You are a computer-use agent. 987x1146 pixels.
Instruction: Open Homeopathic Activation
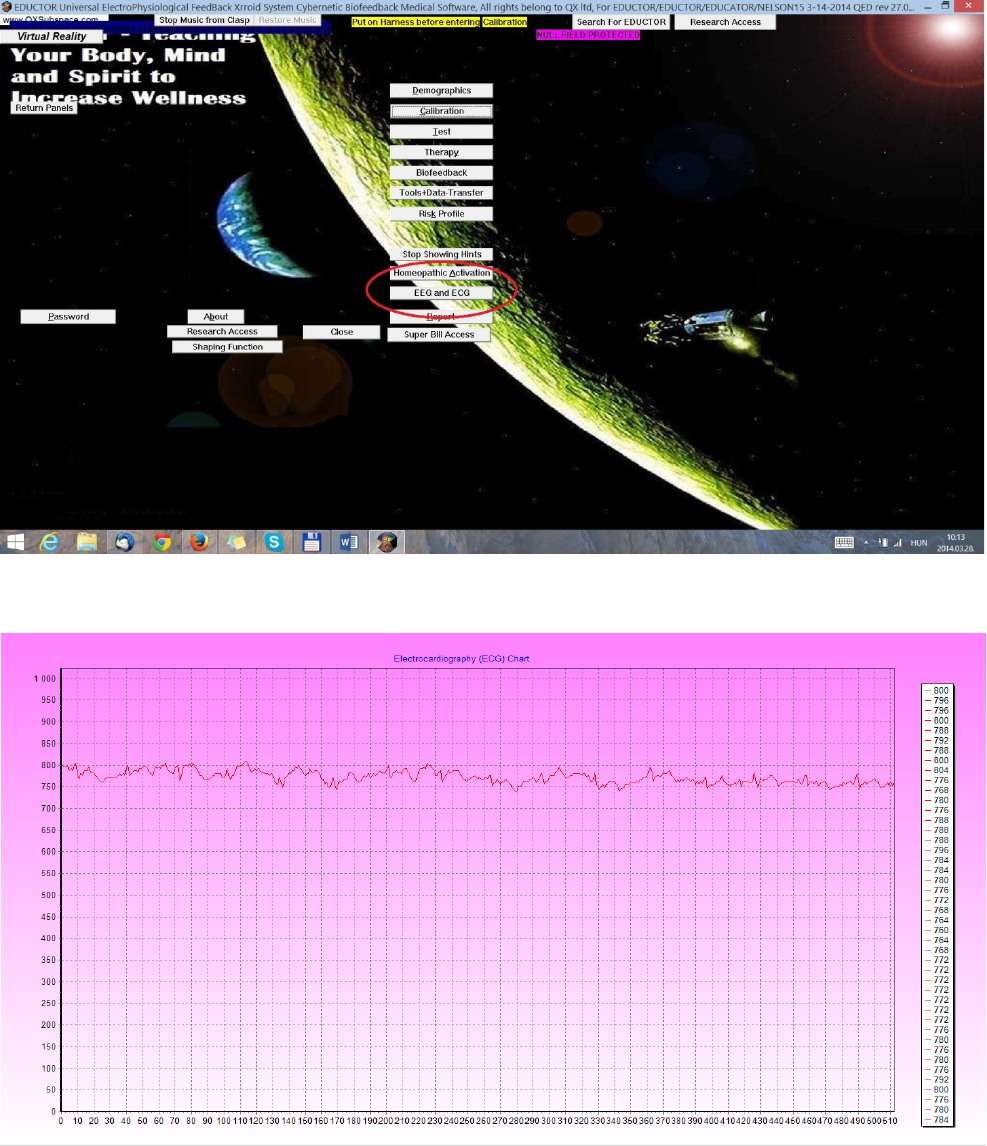[442, 273]
